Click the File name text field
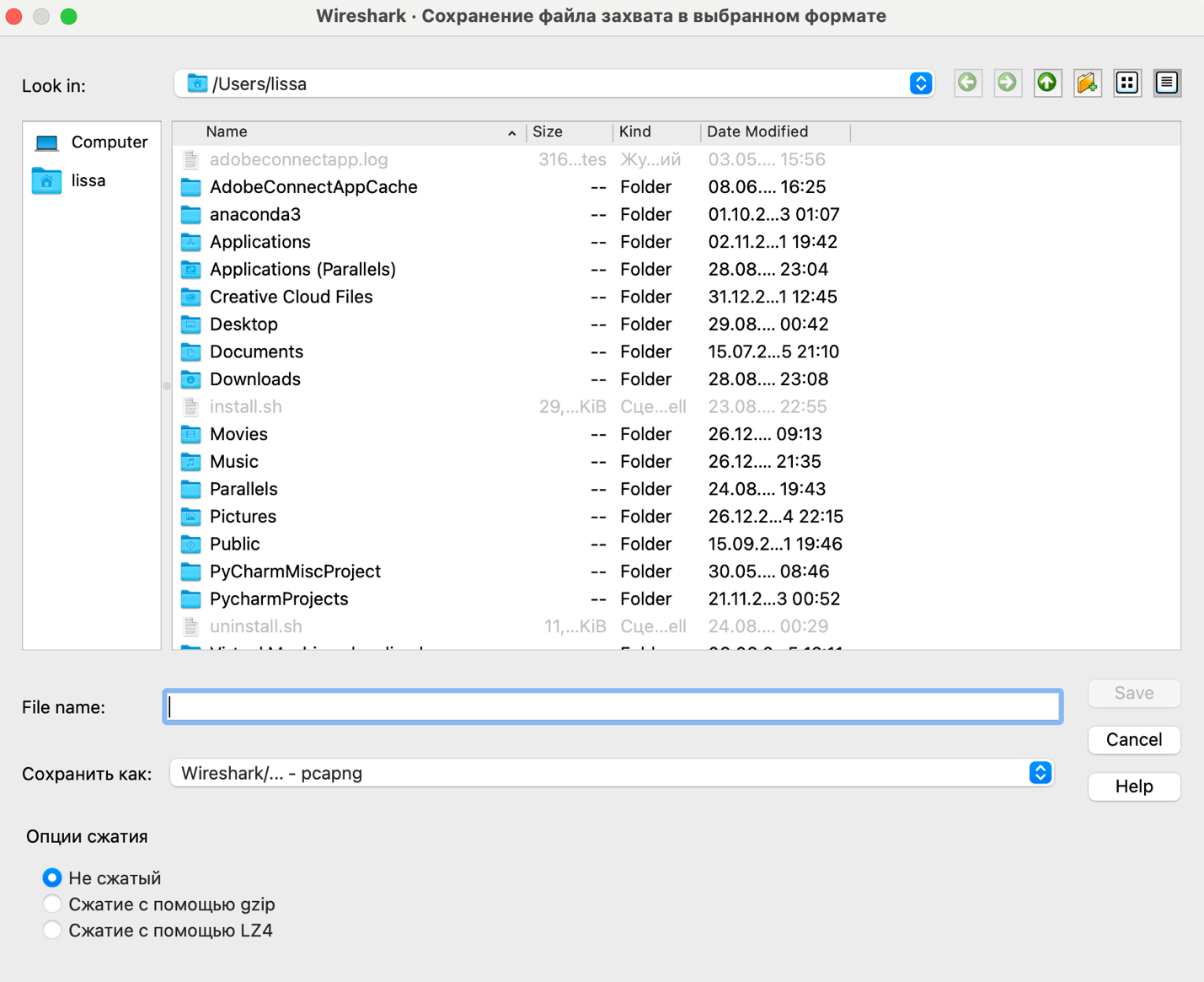Image resolution: width=1204 pixels, height=982 pixels. coord(613,707)
